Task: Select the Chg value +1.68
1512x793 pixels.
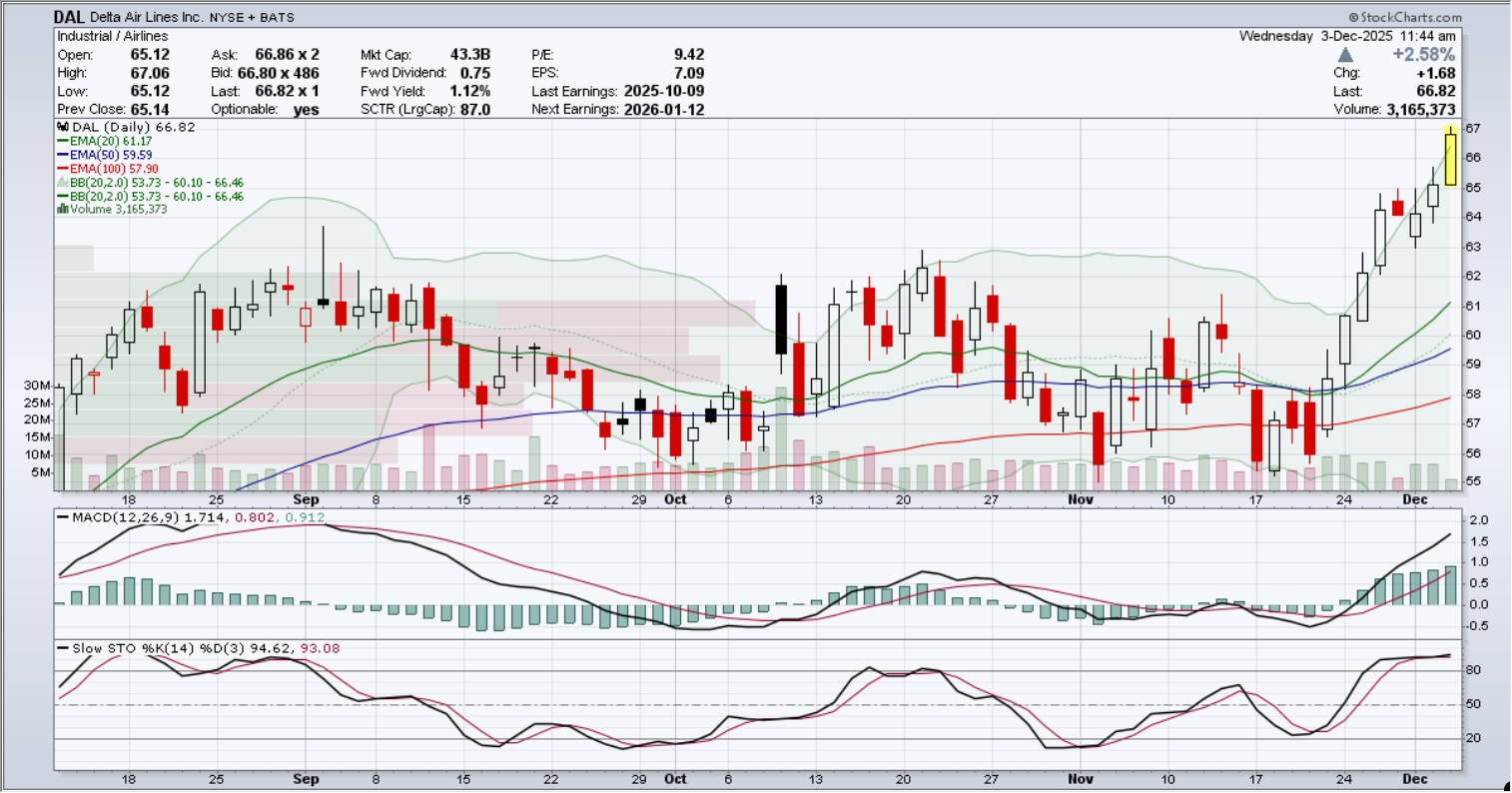Action: click(1435, 73)
